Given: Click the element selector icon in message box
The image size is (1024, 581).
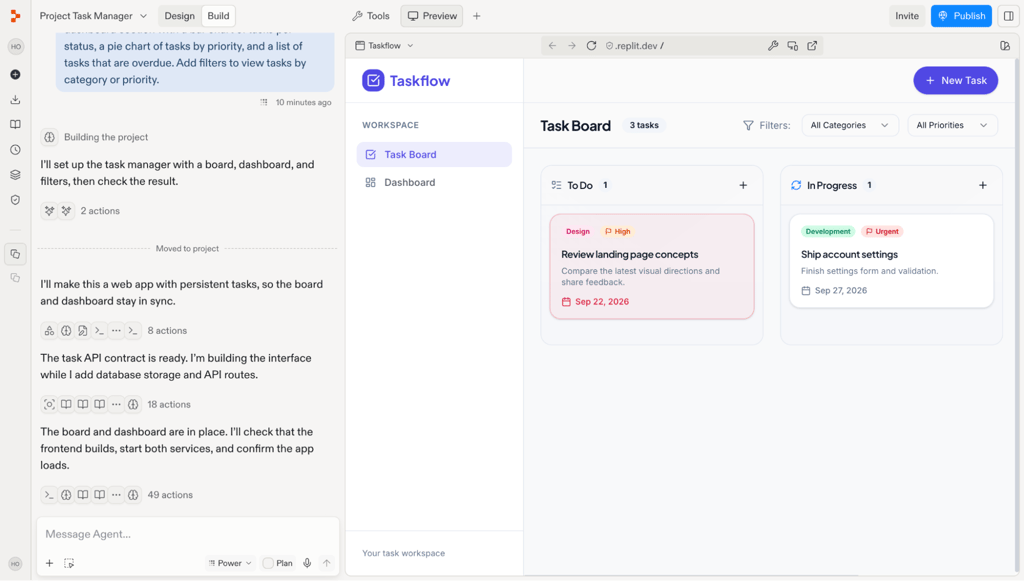Looking at the screenshot, I should [x=69, y=563].
